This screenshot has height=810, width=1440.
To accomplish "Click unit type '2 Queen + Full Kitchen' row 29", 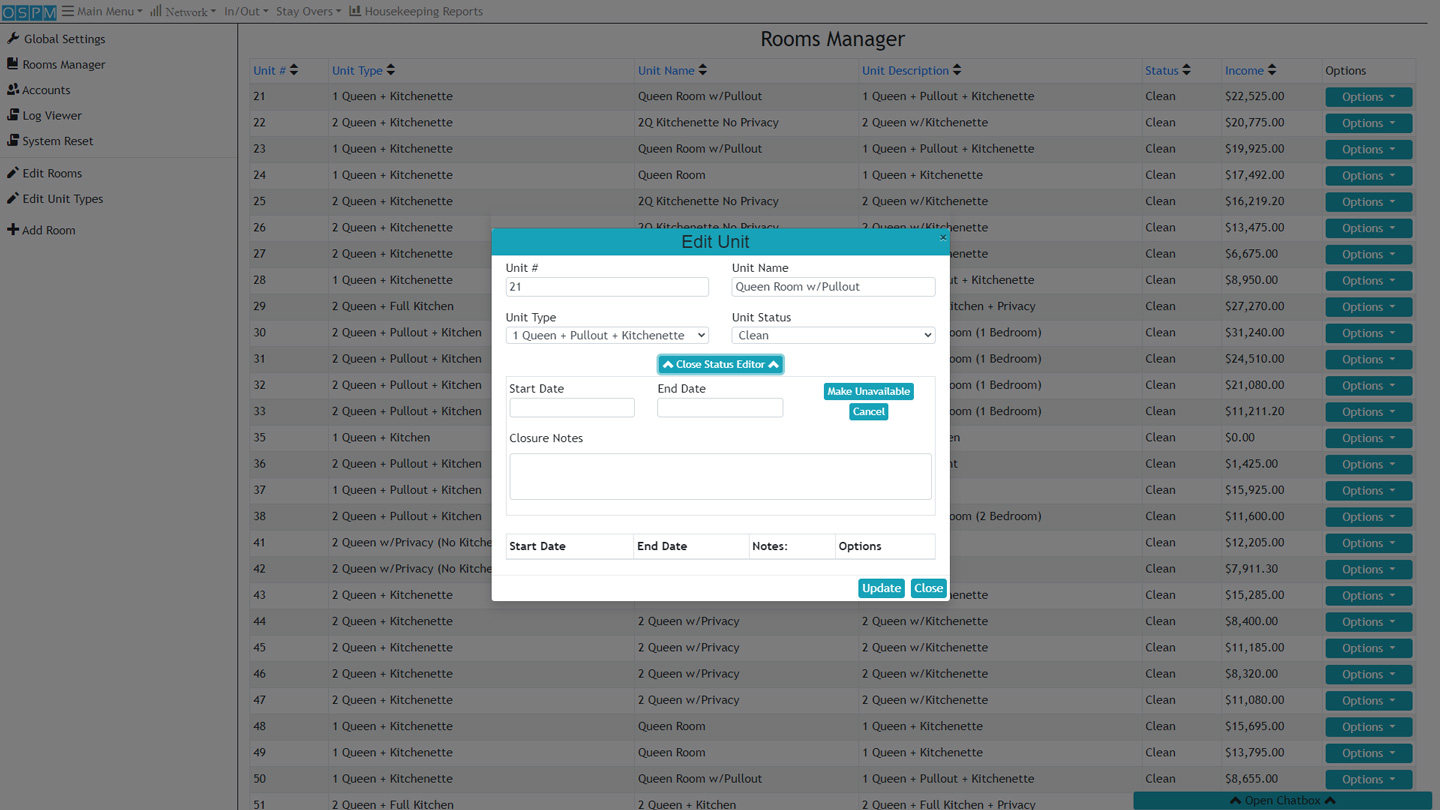I will 393,307.
